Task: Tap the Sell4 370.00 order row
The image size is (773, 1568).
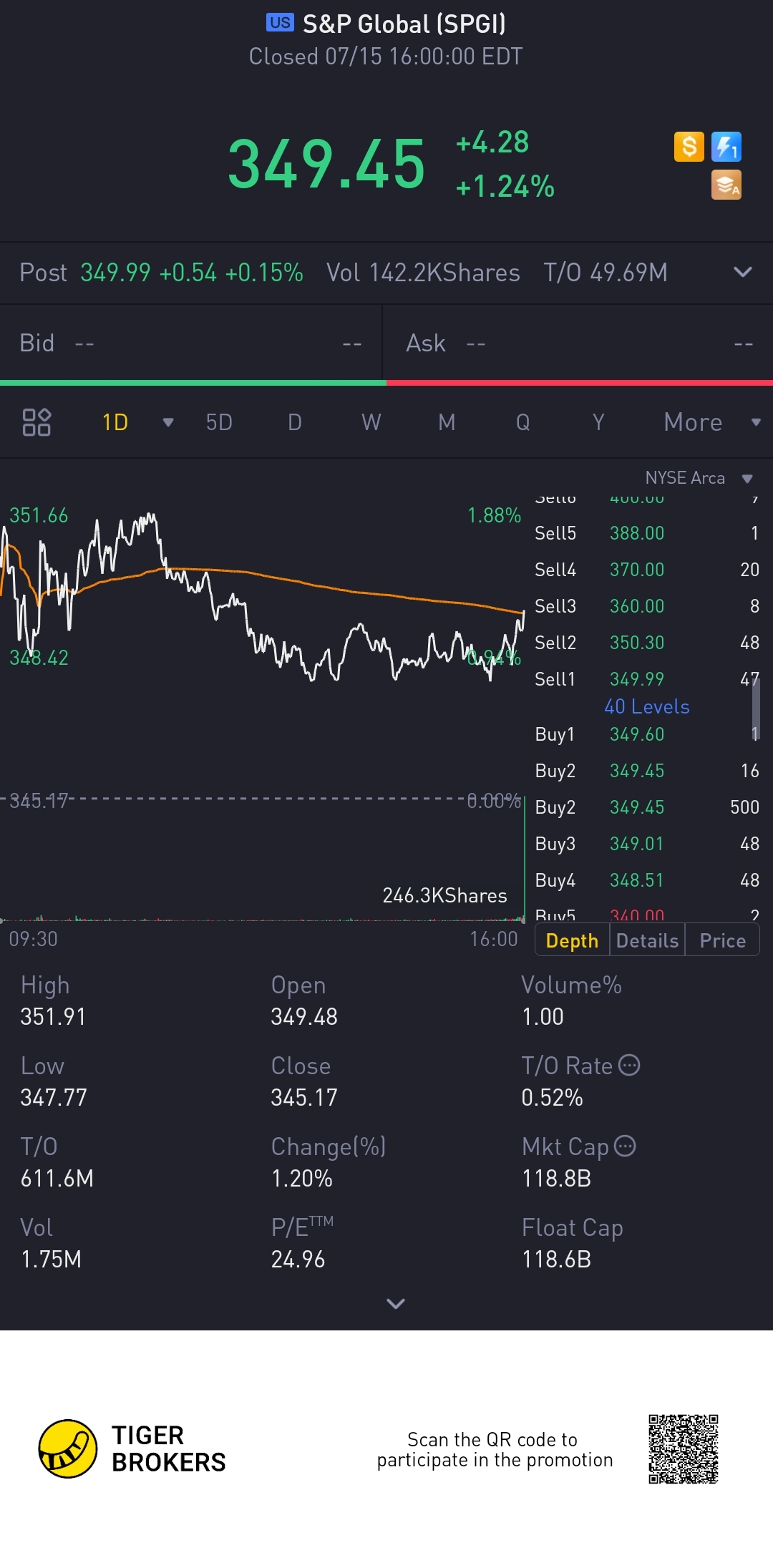Action: [x=647, y=570]
